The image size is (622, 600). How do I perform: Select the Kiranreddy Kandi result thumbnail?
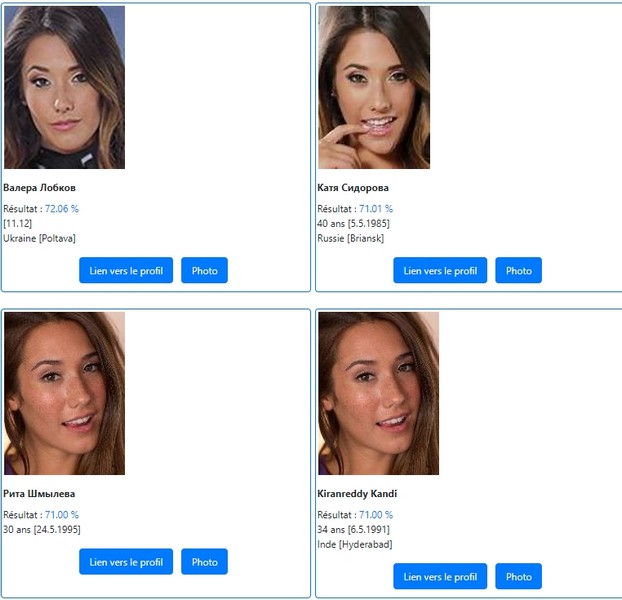point(378,393)
